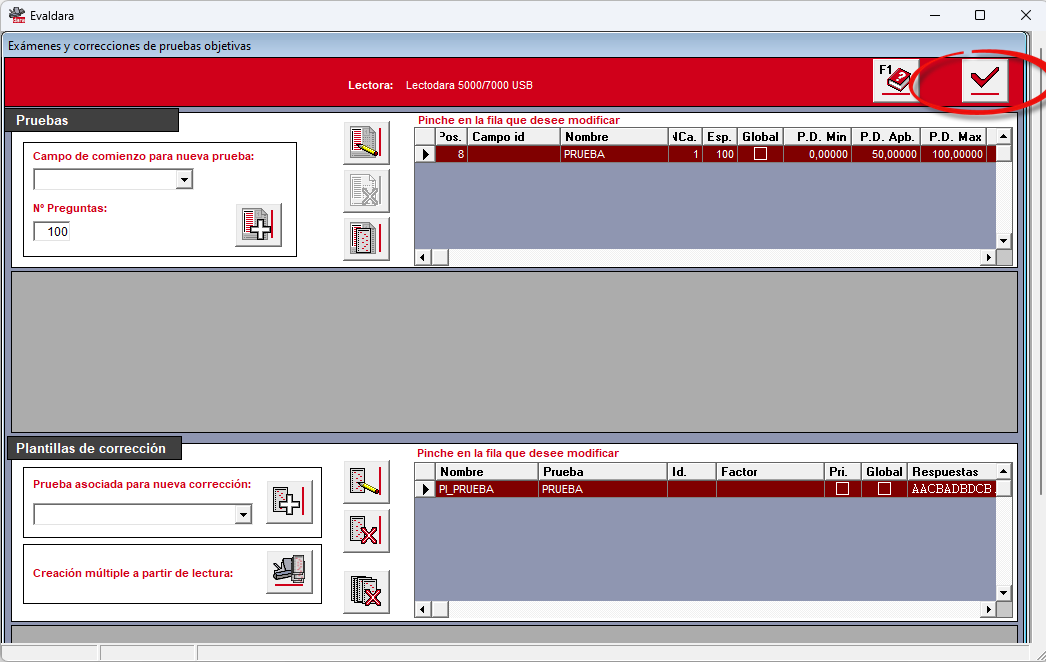Image resolution: width=1046 pixels, height=662 pixels.
Task: Edit selected test with pencil icon
Action: pyautogui.click(x=366, y=143)
